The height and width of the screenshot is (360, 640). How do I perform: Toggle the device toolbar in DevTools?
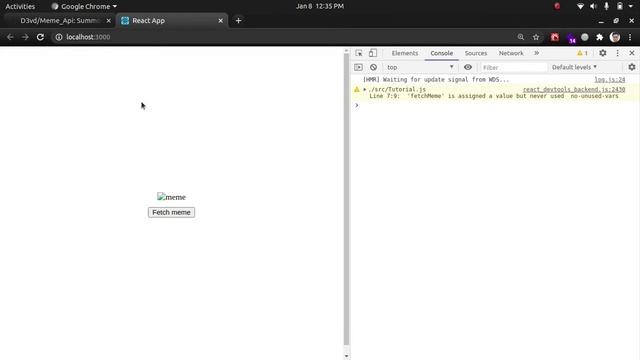(373, 53)
